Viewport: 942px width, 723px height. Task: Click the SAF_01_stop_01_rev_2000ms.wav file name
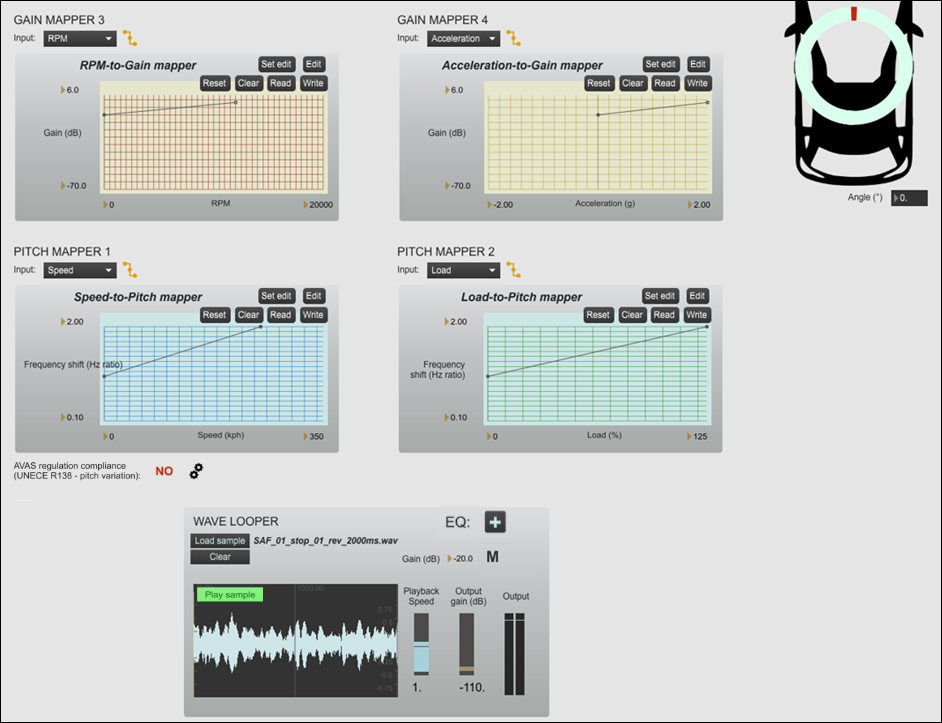tap(326, 541)
